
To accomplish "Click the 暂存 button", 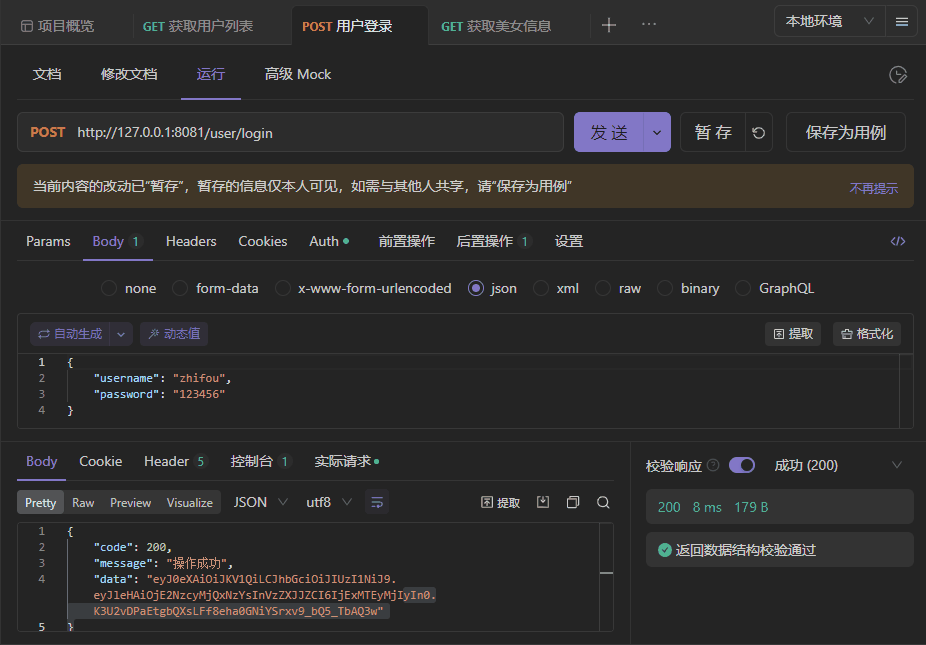I will (713, 132).
